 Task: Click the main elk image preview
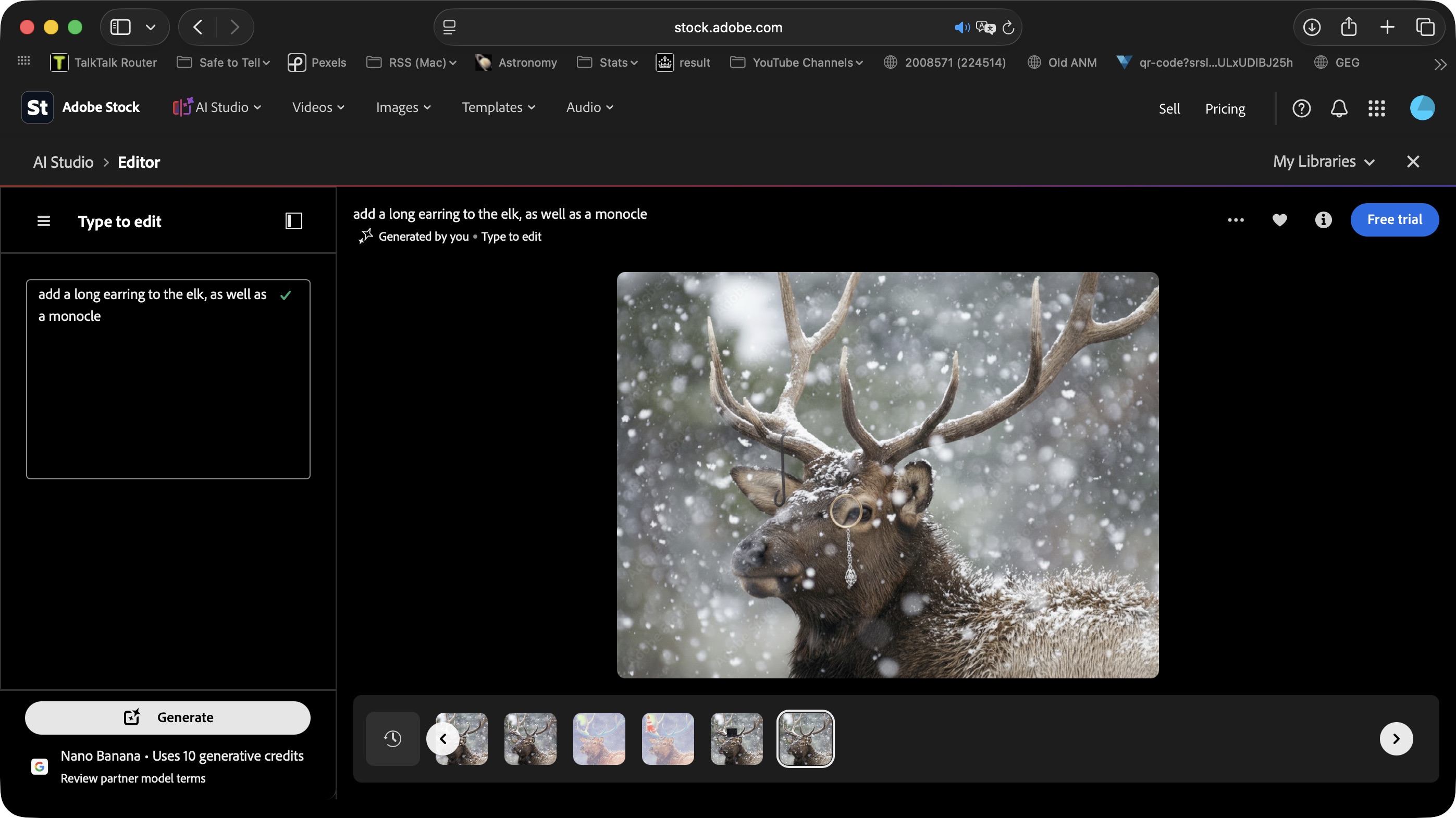tap(887, 475)
